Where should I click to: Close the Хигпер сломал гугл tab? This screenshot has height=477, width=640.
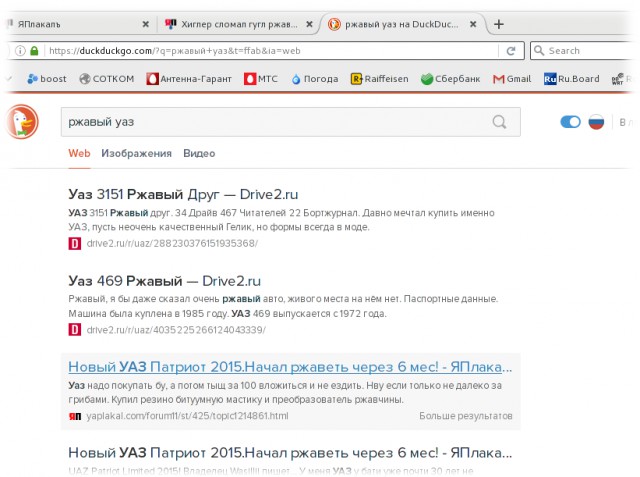(309, 24)
